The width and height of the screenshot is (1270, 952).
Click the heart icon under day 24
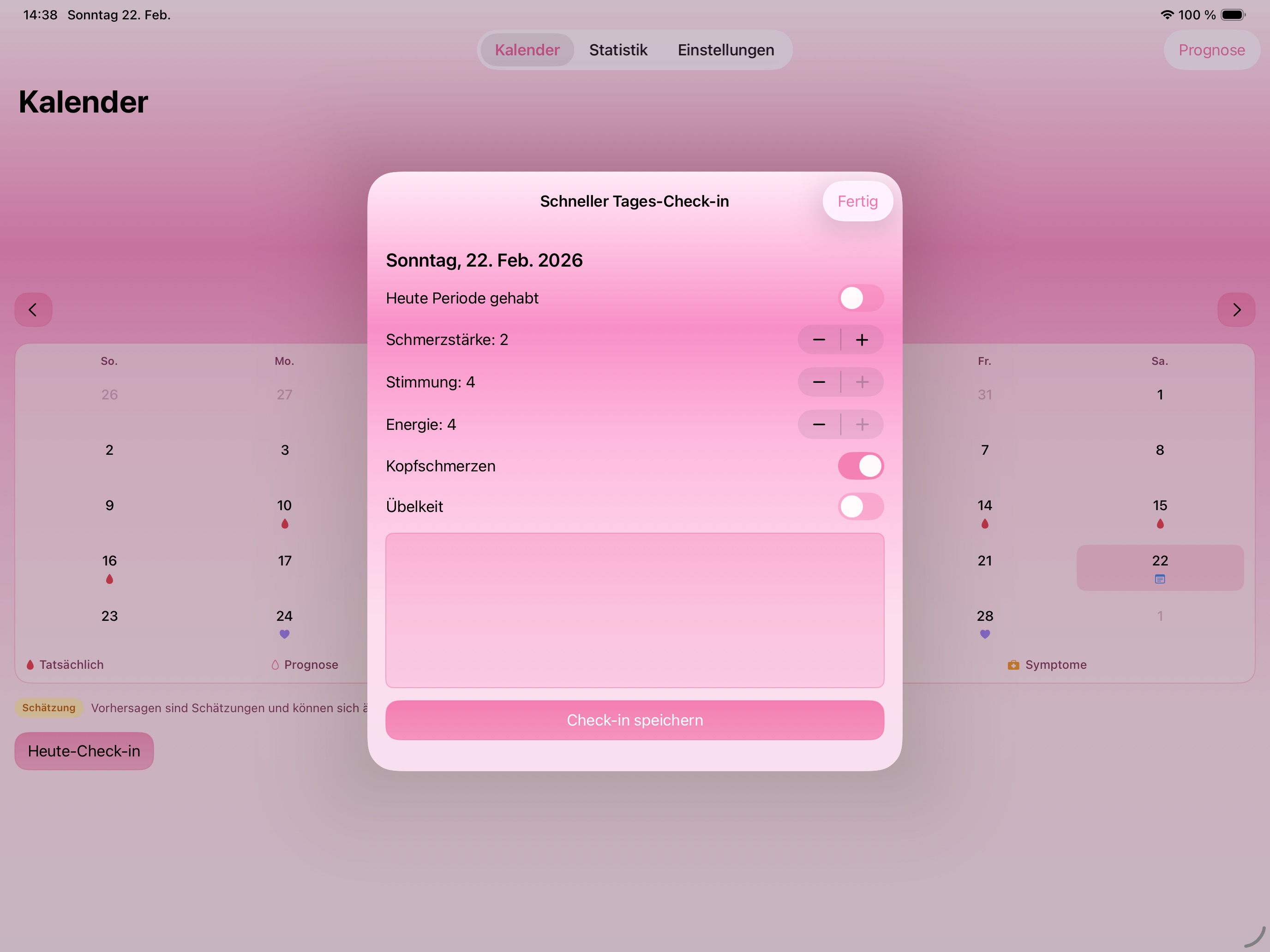click(284, 634)
